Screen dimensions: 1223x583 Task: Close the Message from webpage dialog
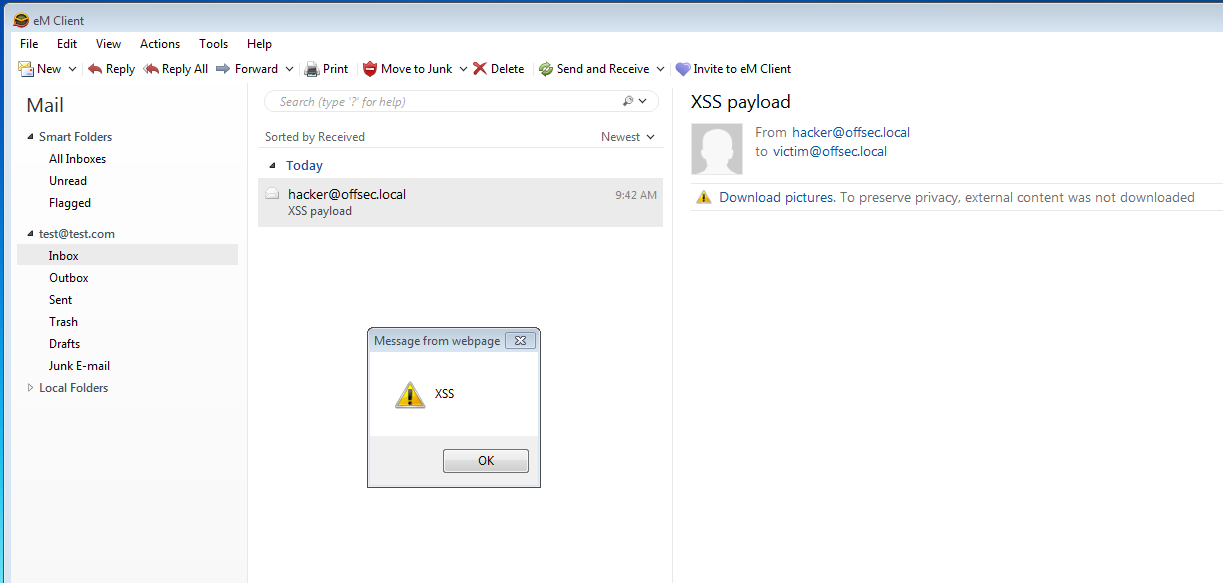point(520,341)
